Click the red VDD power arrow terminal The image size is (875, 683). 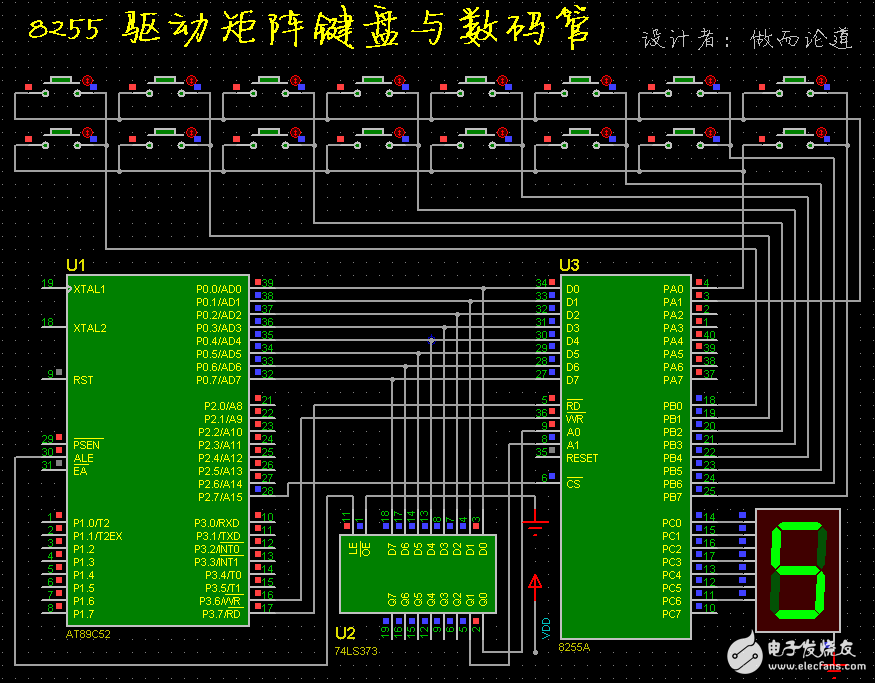tap(536, 580)
